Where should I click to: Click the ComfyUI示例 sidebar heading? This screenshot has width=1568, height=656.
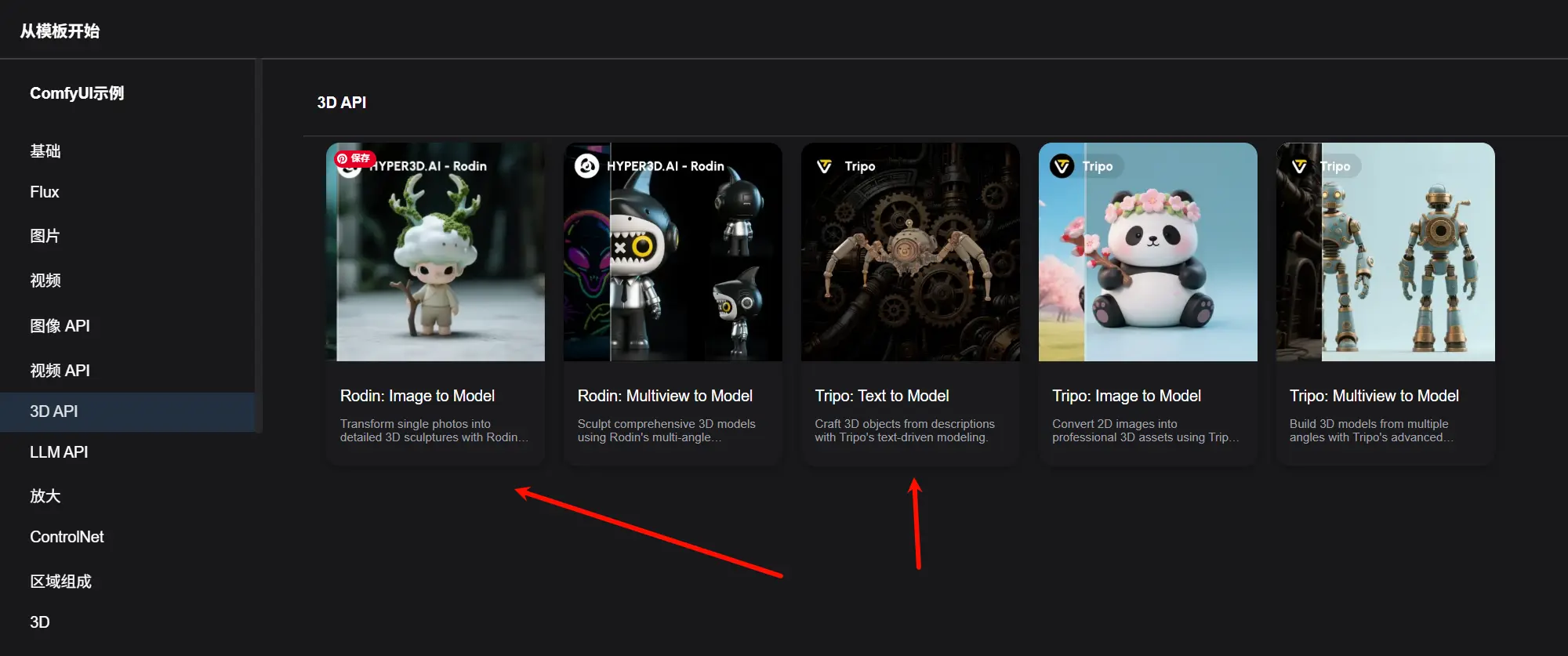77,93
